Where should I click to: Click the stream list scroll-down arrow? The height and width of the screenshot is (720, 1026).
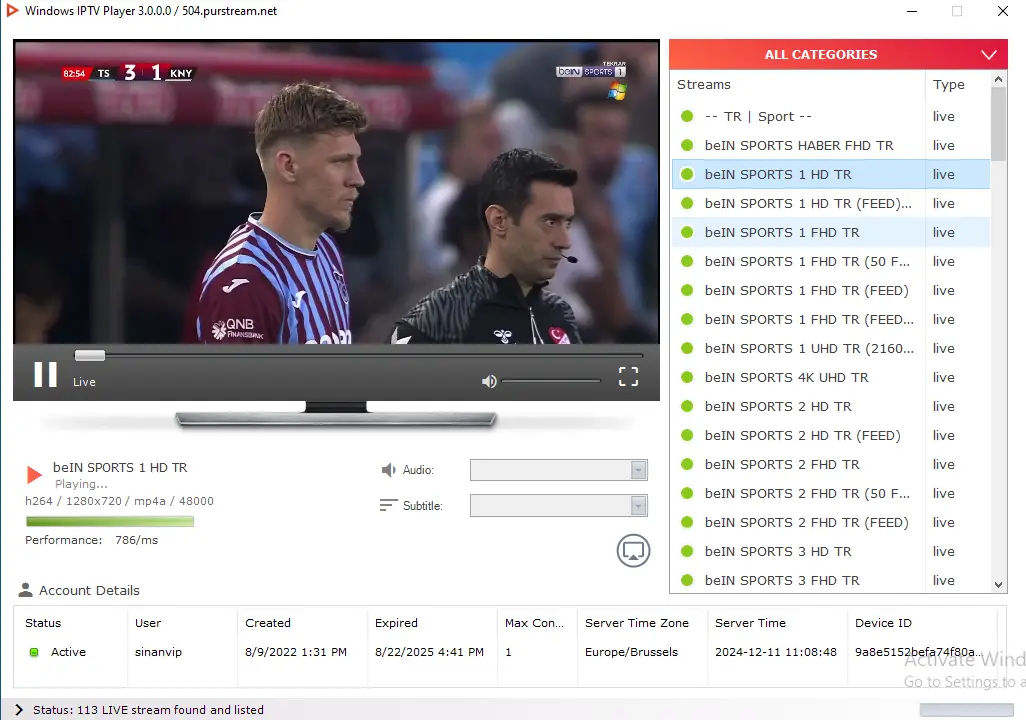point(998,585)
